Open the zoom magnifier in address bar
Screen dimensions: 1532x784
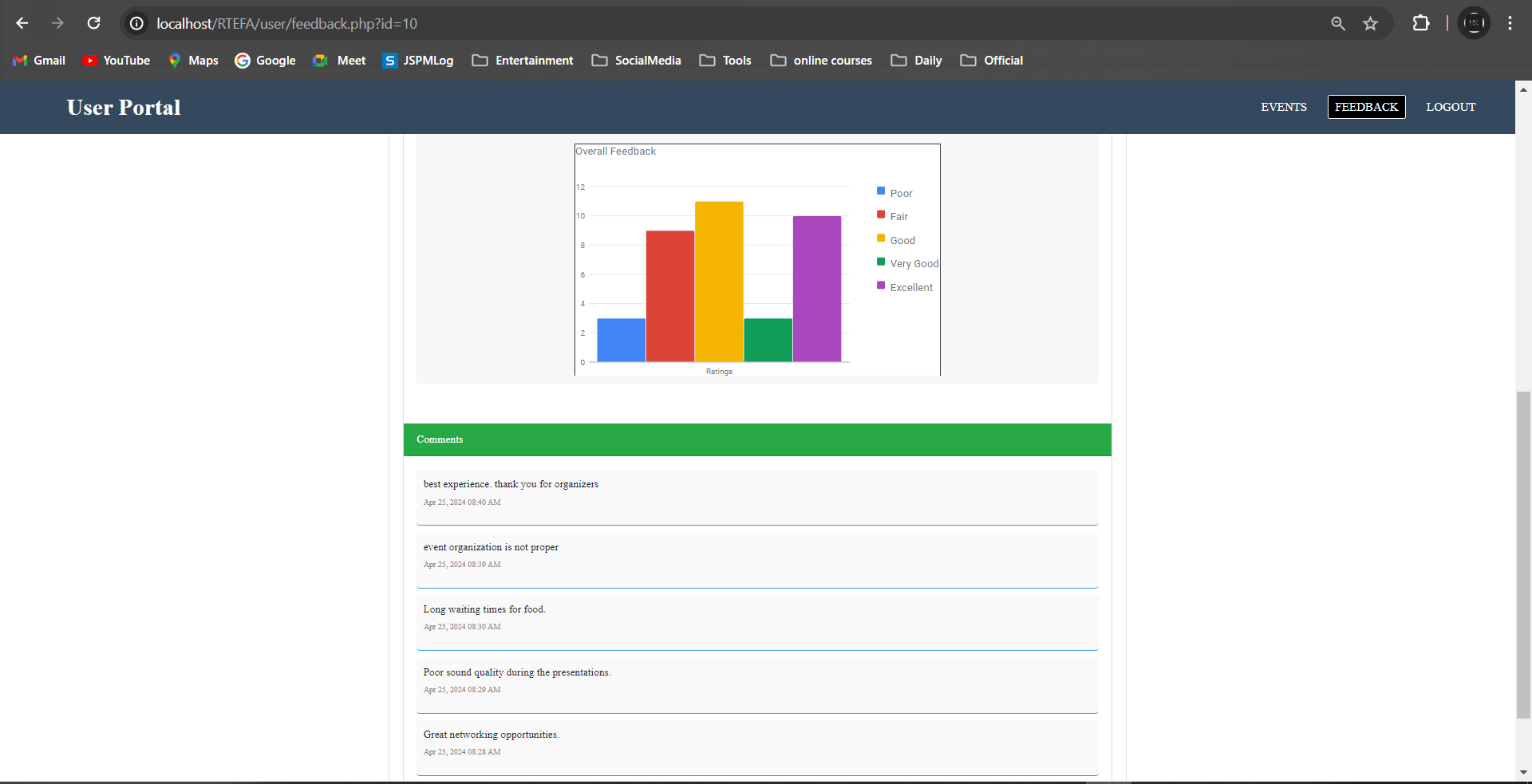(1338, 24)
